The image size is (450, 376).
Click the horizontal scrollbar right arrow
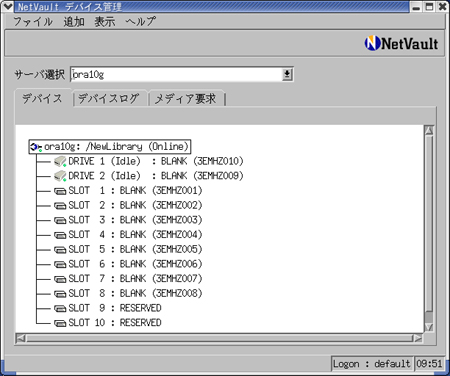pyautogui.click(x=418, y=338)
